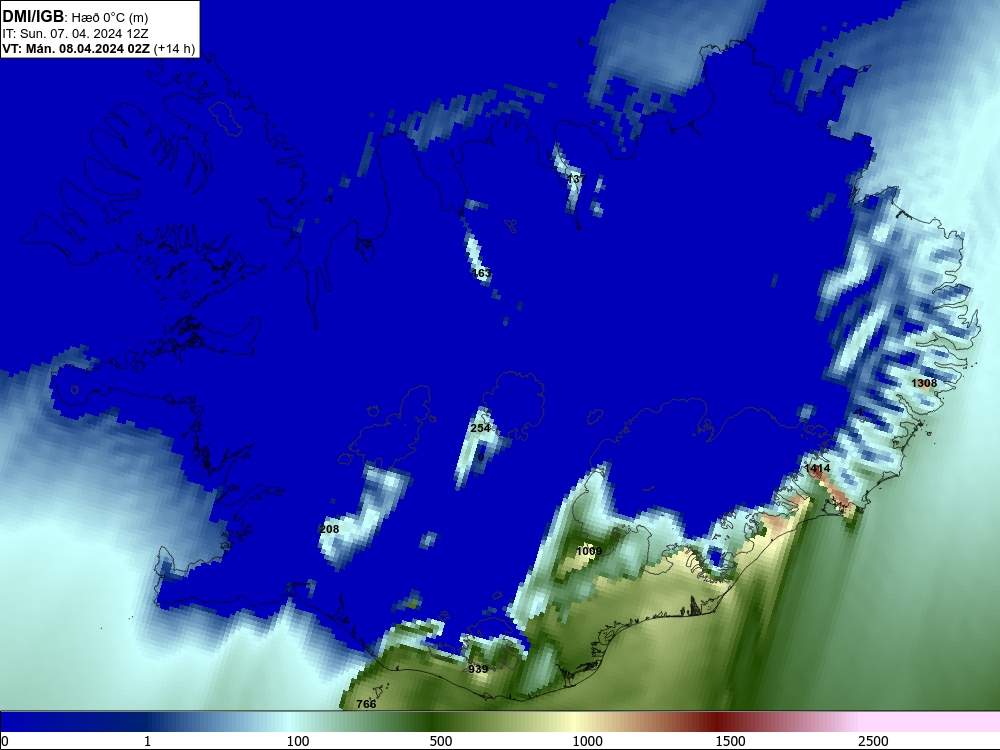Click the map value label 208
This screenshot has height=750, width=1000.
(x=329, y=529)
